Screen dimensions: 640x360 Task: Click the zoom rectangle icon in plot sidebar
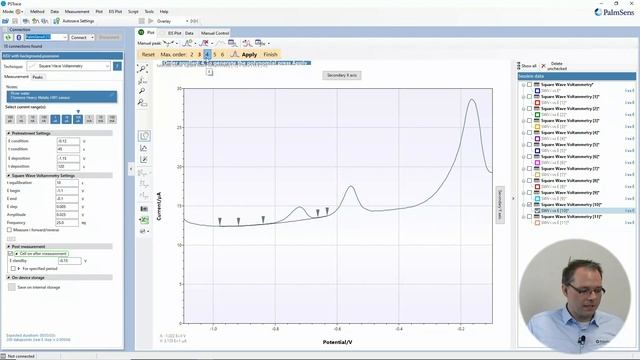click(142, 103)
